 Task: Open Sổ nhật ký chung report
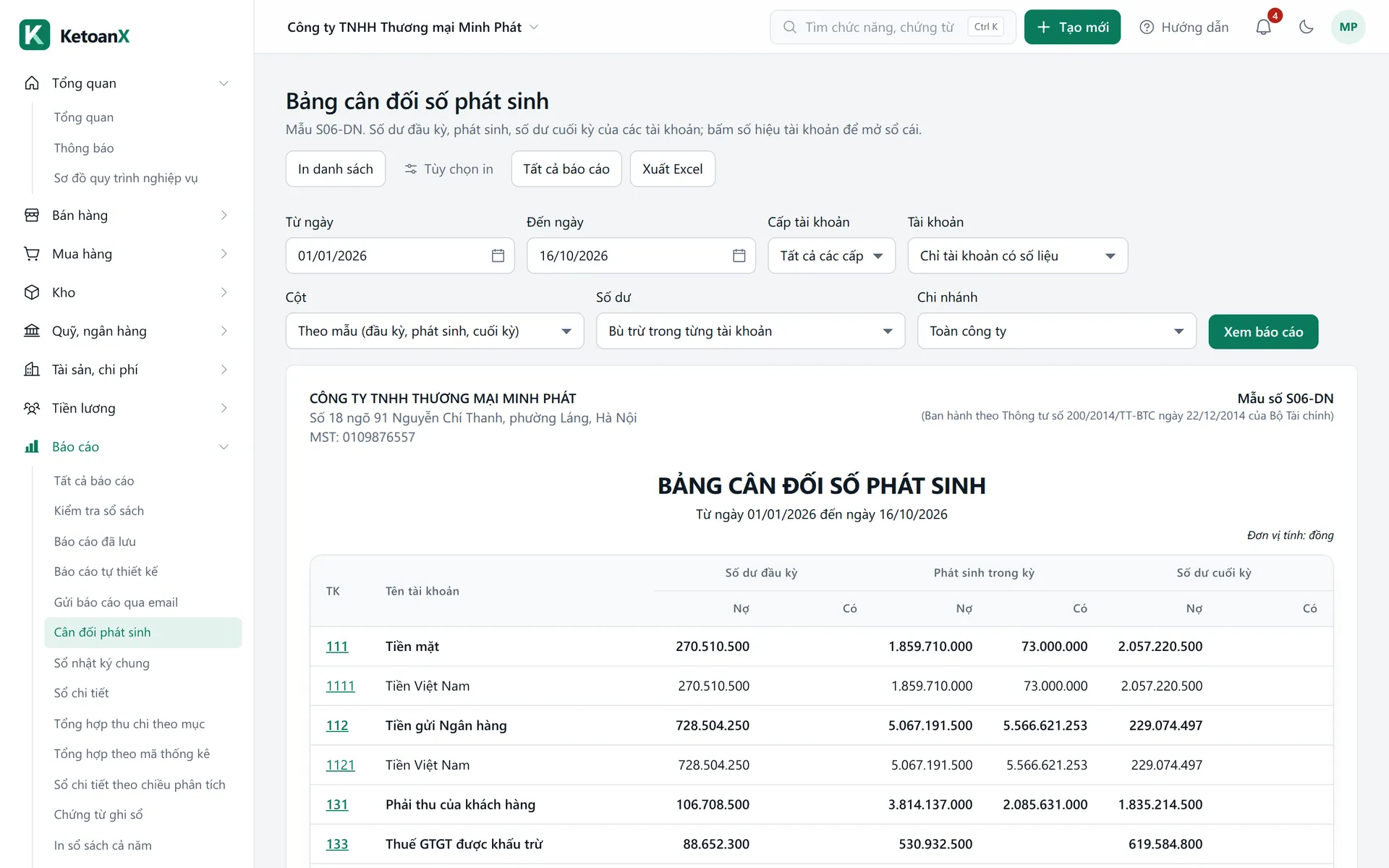click(x=101, y=663)
